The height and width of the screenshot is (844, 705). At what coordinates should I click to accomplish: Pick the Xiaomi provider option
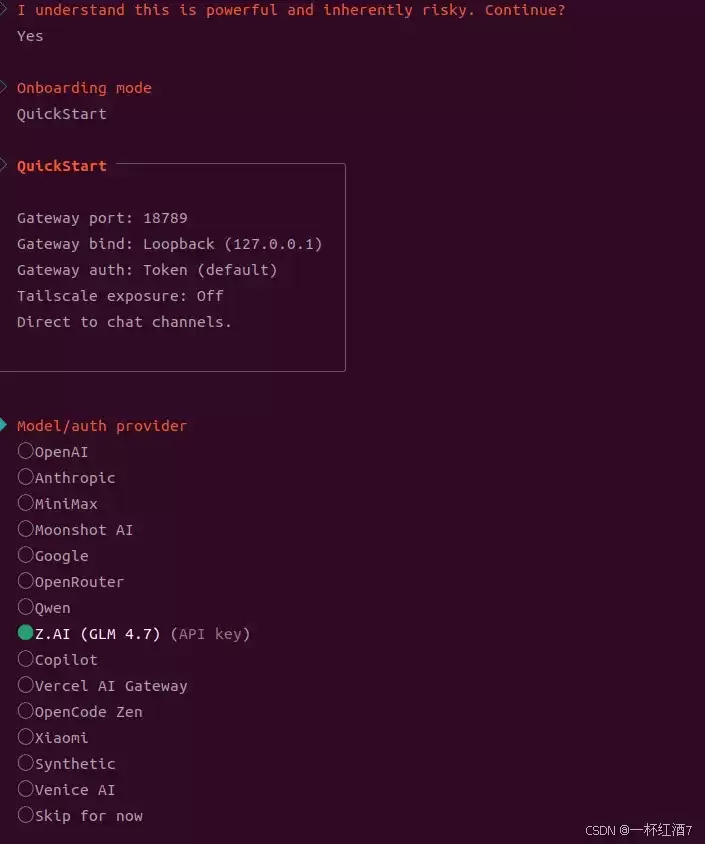26,737
